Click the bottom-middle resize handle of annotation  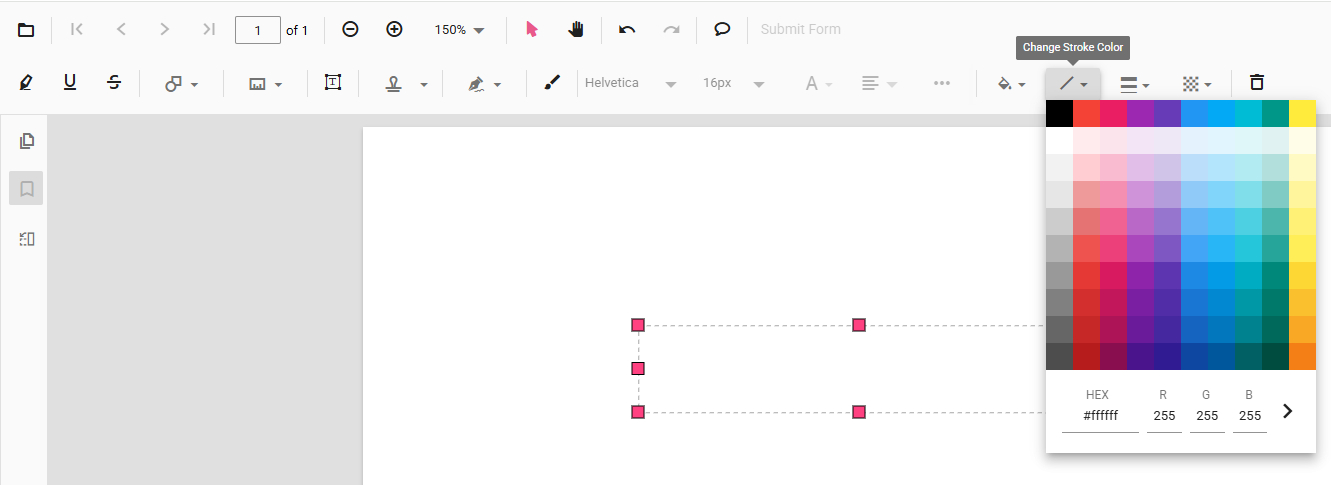click(x=859, y=412)
